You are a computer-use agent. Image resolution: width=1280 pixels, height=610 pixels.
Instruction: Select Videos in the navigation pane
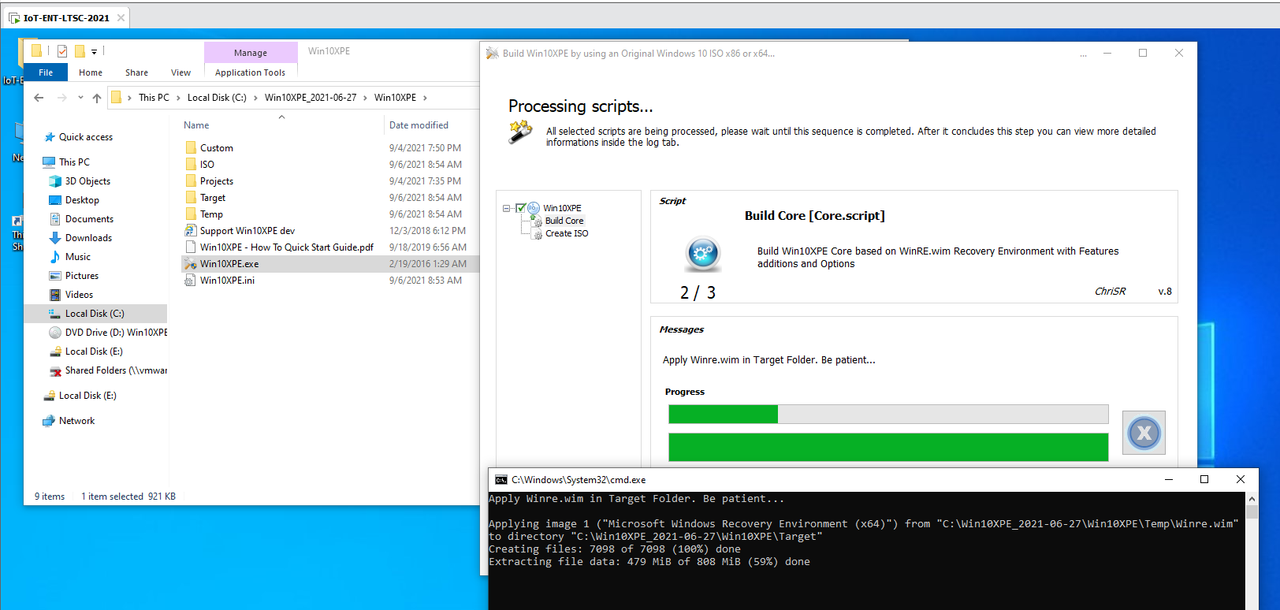point(79,295)
